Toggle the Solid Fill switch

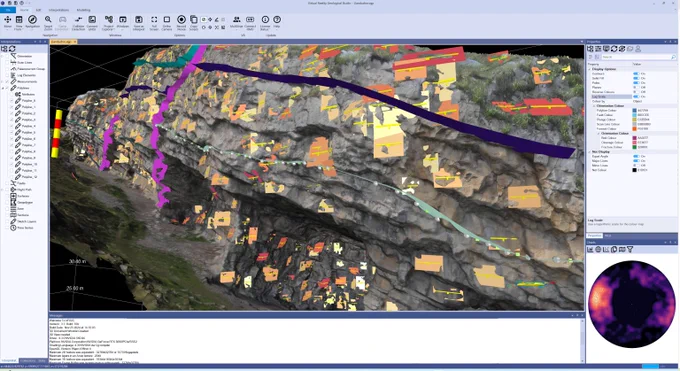(636, 78)
